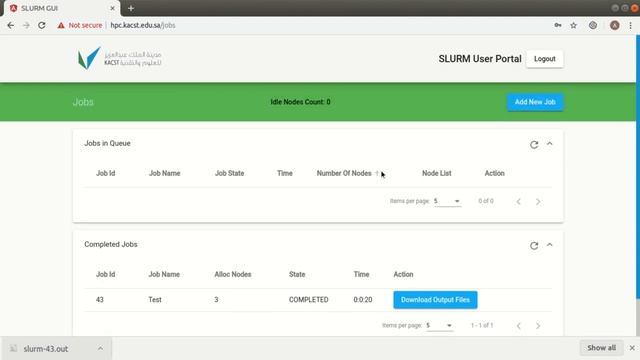This screenshot has width=640, height=360.
Task: Collapse the Jobs in Queue panel
Action: point(549,144)
